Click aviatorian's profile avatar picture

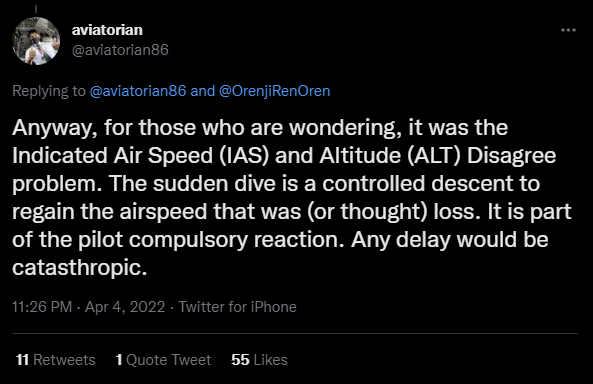(36, 41)
